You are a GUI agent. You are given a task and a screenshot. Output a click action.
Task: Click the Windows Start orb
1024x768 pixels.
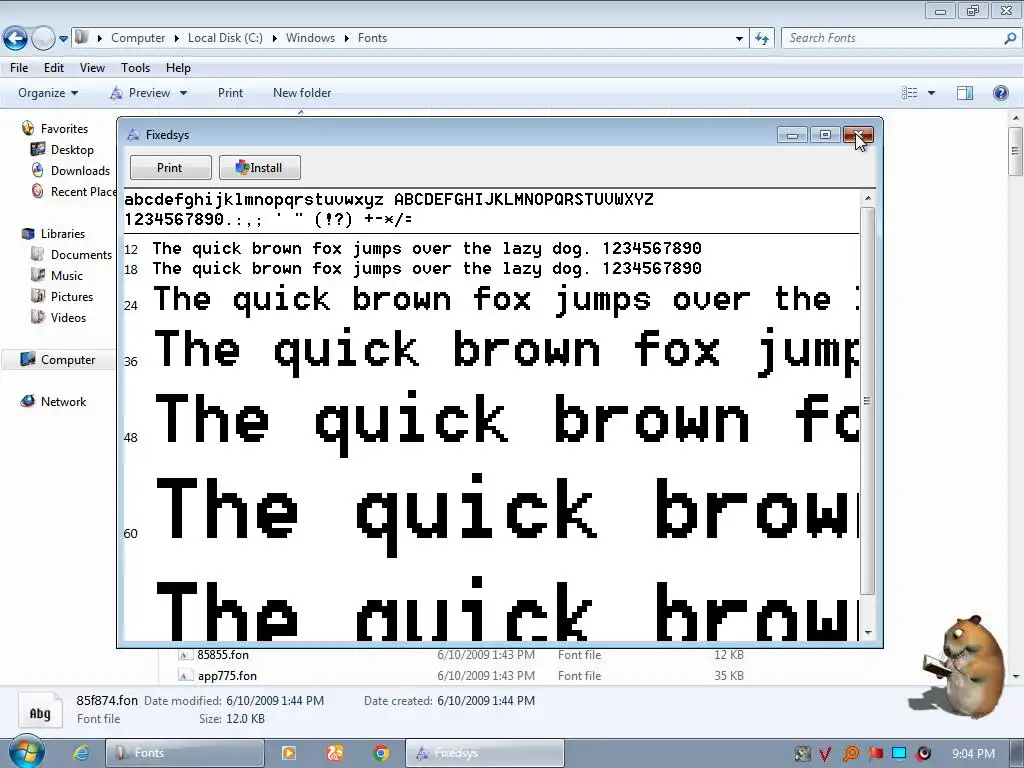tap(26, 752)
